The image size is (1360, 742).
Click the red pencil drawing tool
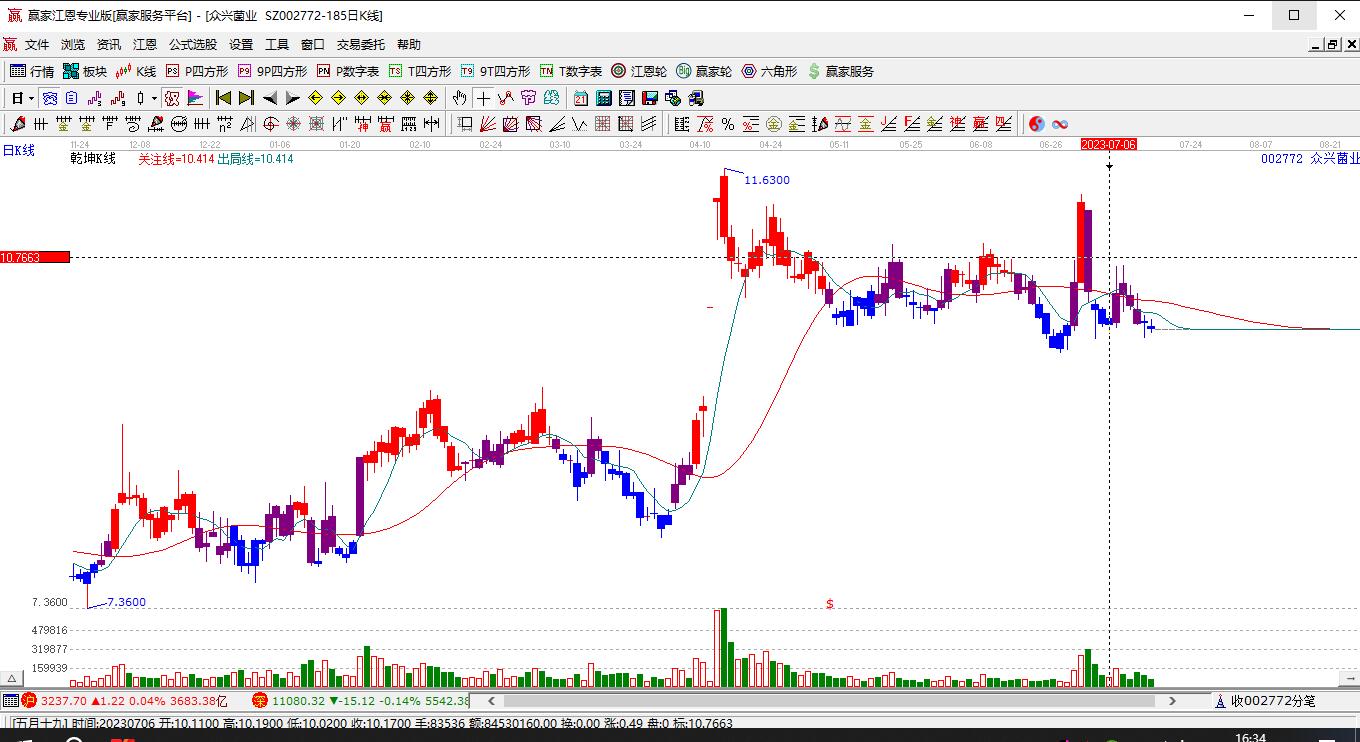coord(17,124)
